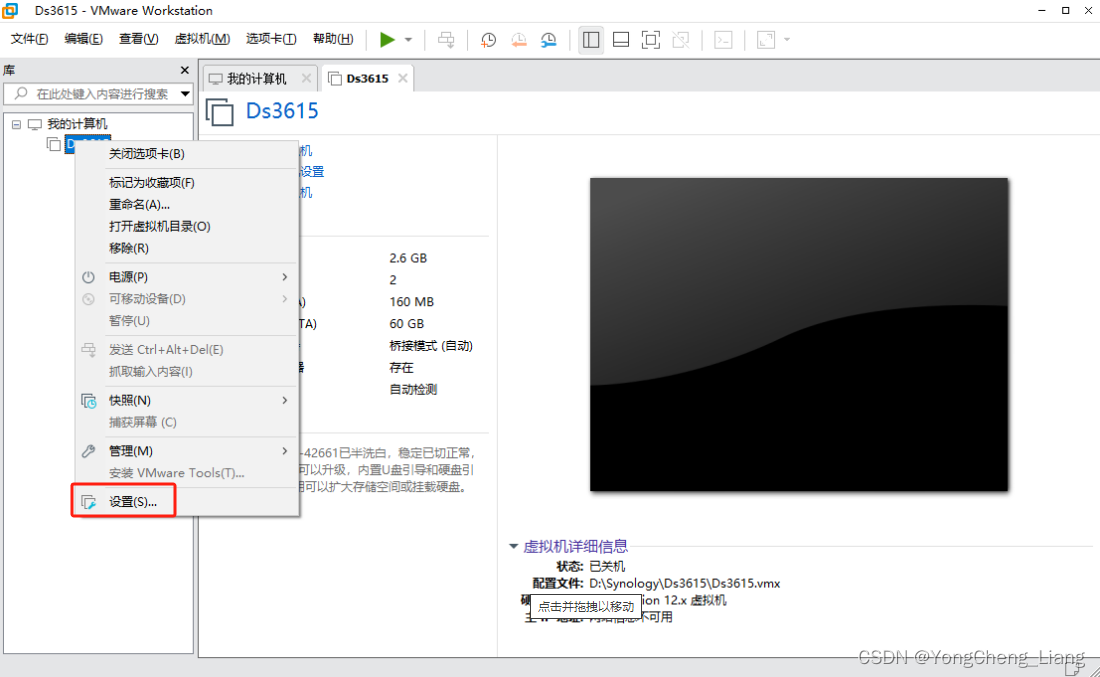Expand the 快照(N) submenu
The height and width of the screenshot is (677, 1100).
point(187,400)
